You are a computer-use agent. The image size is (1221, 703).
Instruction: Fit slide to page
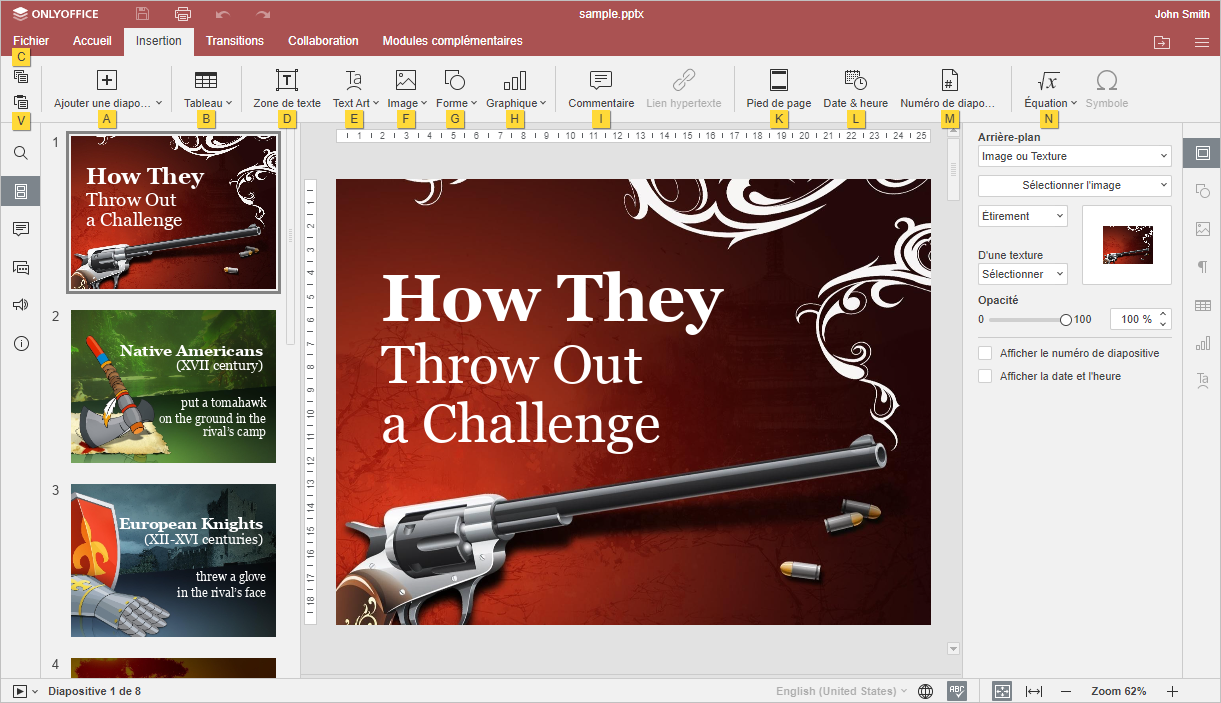pos(1002,691)
